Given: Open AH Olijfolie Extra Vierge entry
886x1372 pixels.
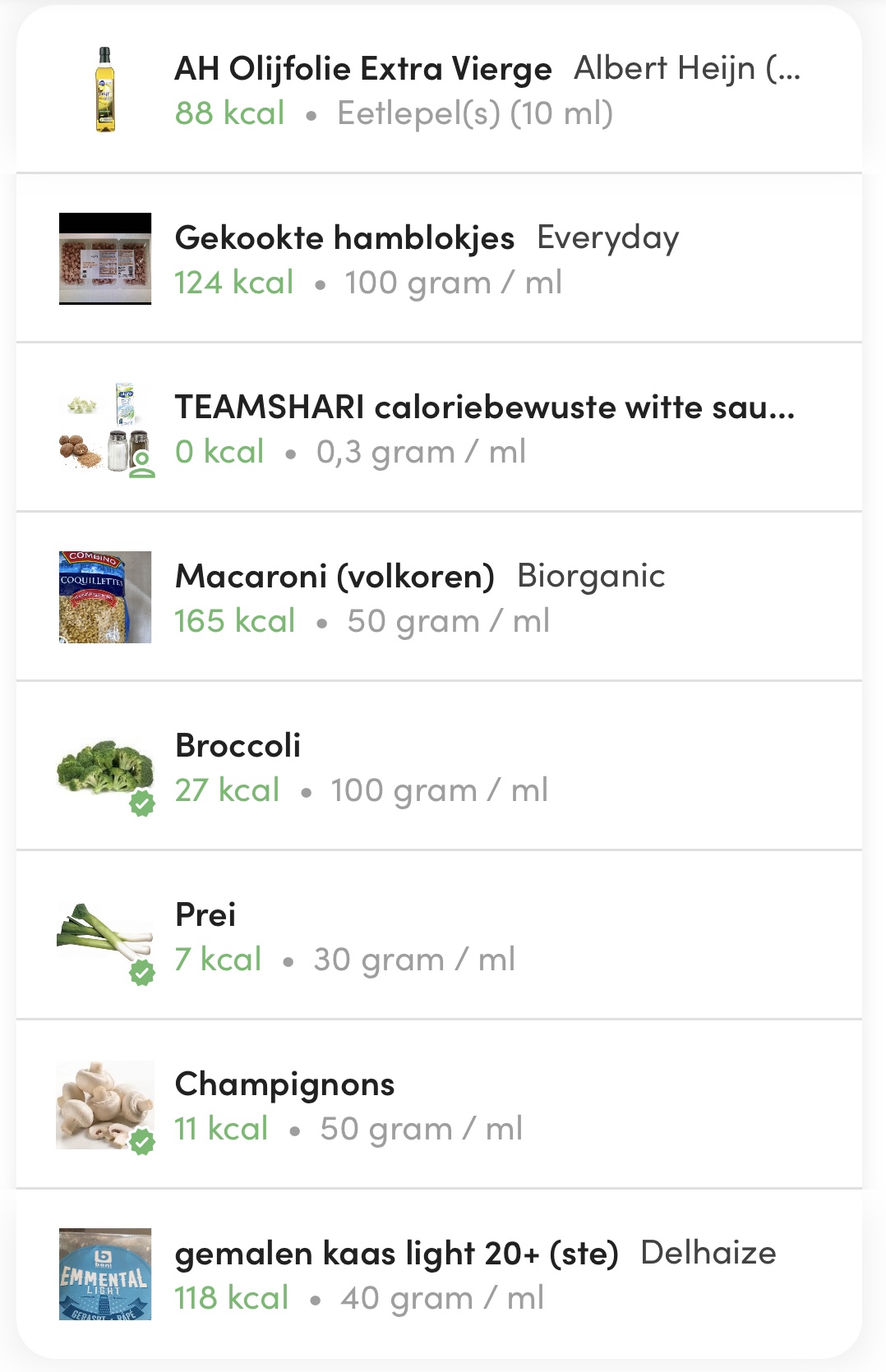Looking at the screenshot, I should coord(363,69).
